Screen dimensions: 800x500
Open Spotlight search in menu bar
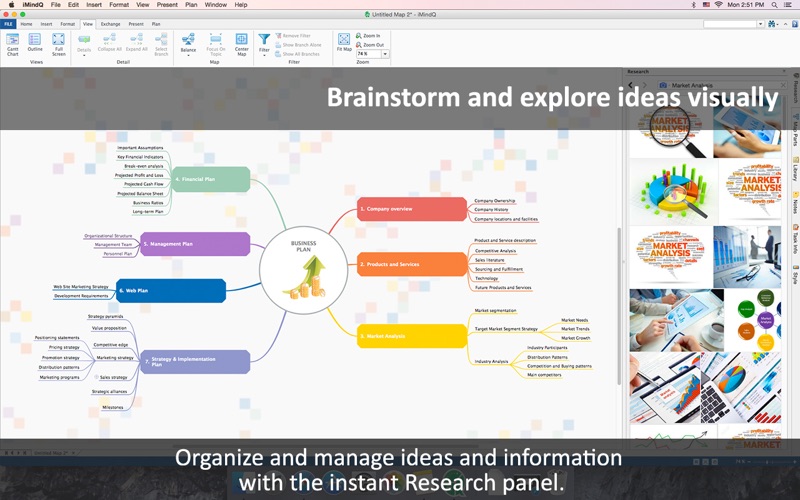(x=774, y=5)
